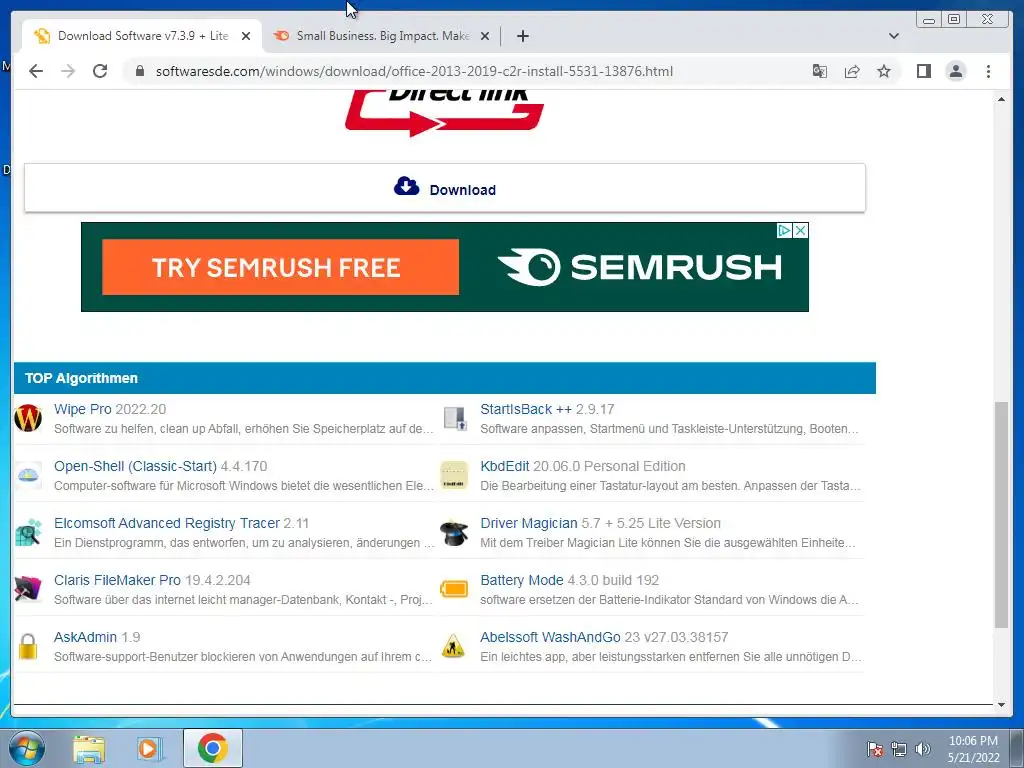Click the Abelssoft WashAndGo icon

click(453, 646)
